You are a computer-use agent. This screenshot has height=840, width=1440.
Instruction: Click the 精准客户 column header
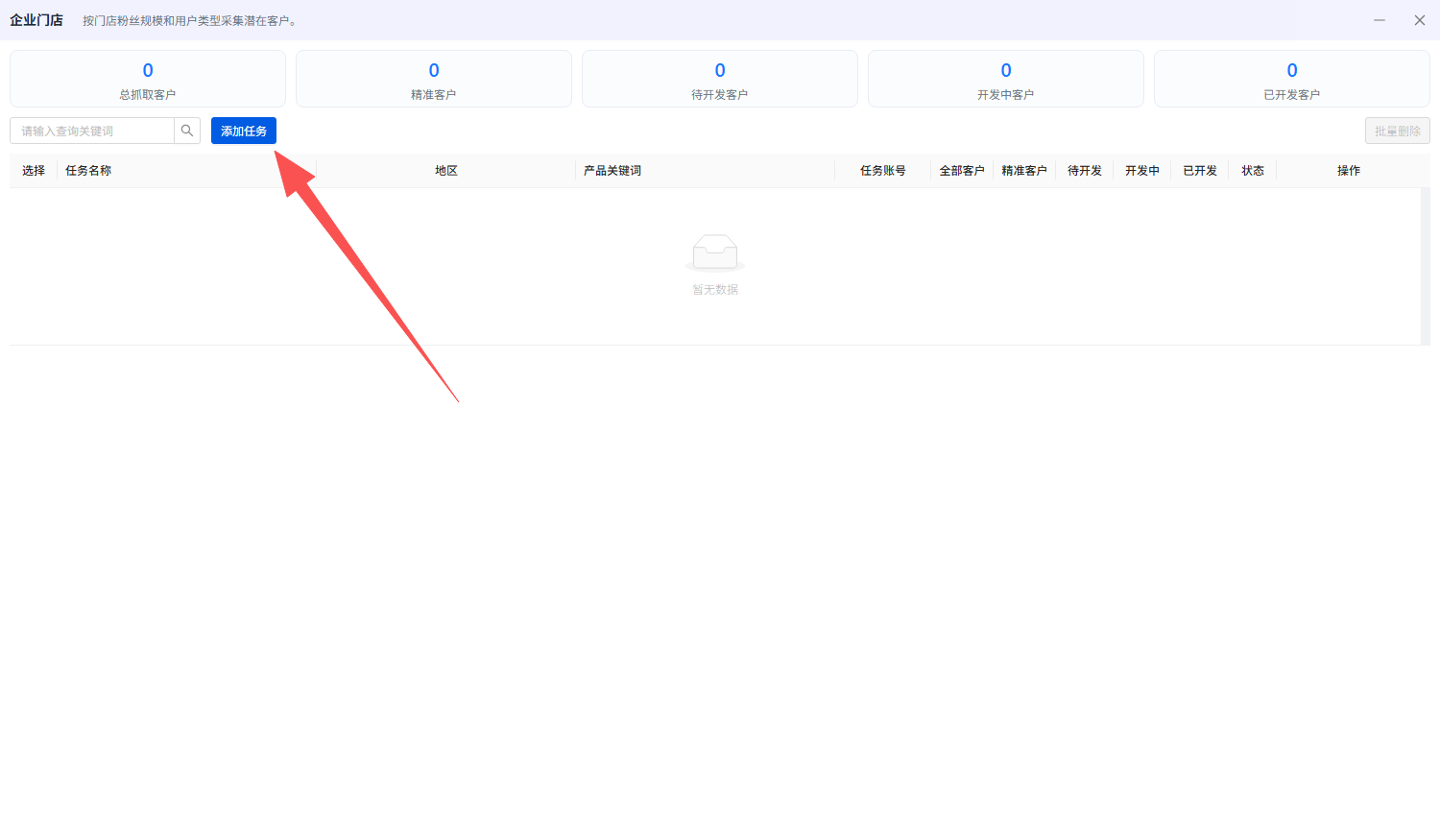pyautogui.click(x=1024, y=171)
